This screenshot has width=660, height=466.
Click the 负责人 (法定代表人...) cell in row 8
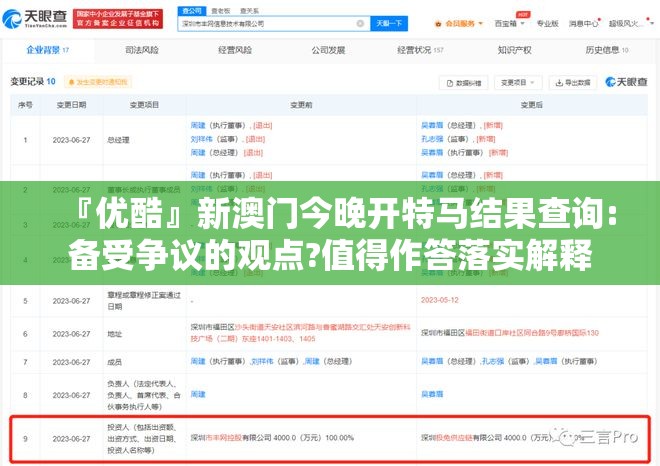(144, 395)
